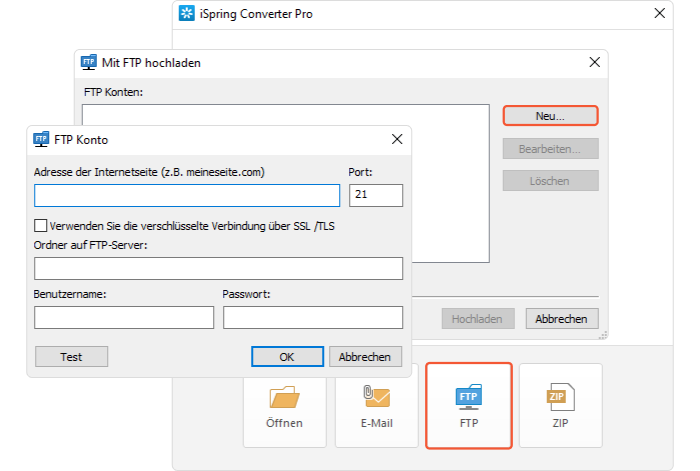Click the Test button

click(71, 357)
